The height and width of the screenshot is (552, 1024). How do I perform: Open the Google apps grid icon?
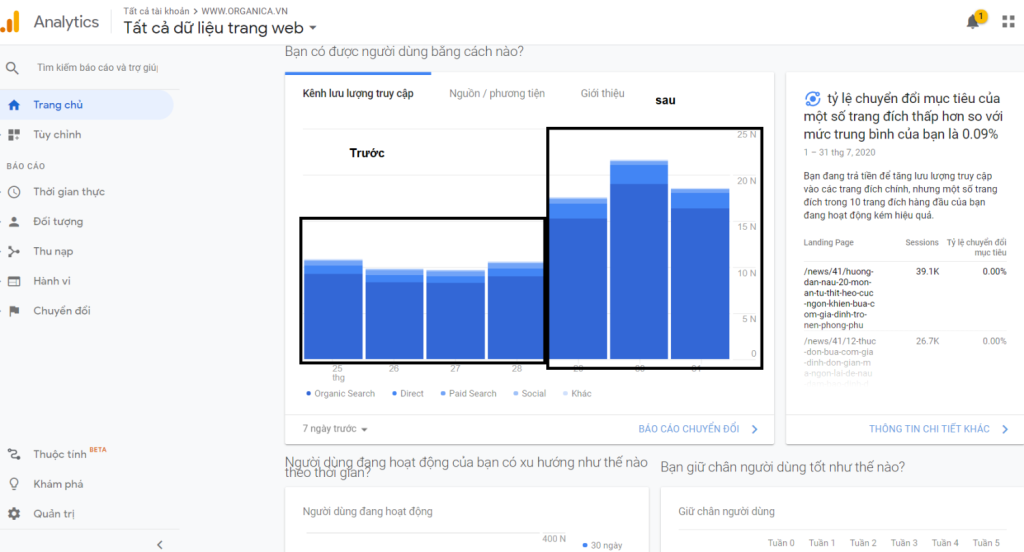tap(1007, 22)
